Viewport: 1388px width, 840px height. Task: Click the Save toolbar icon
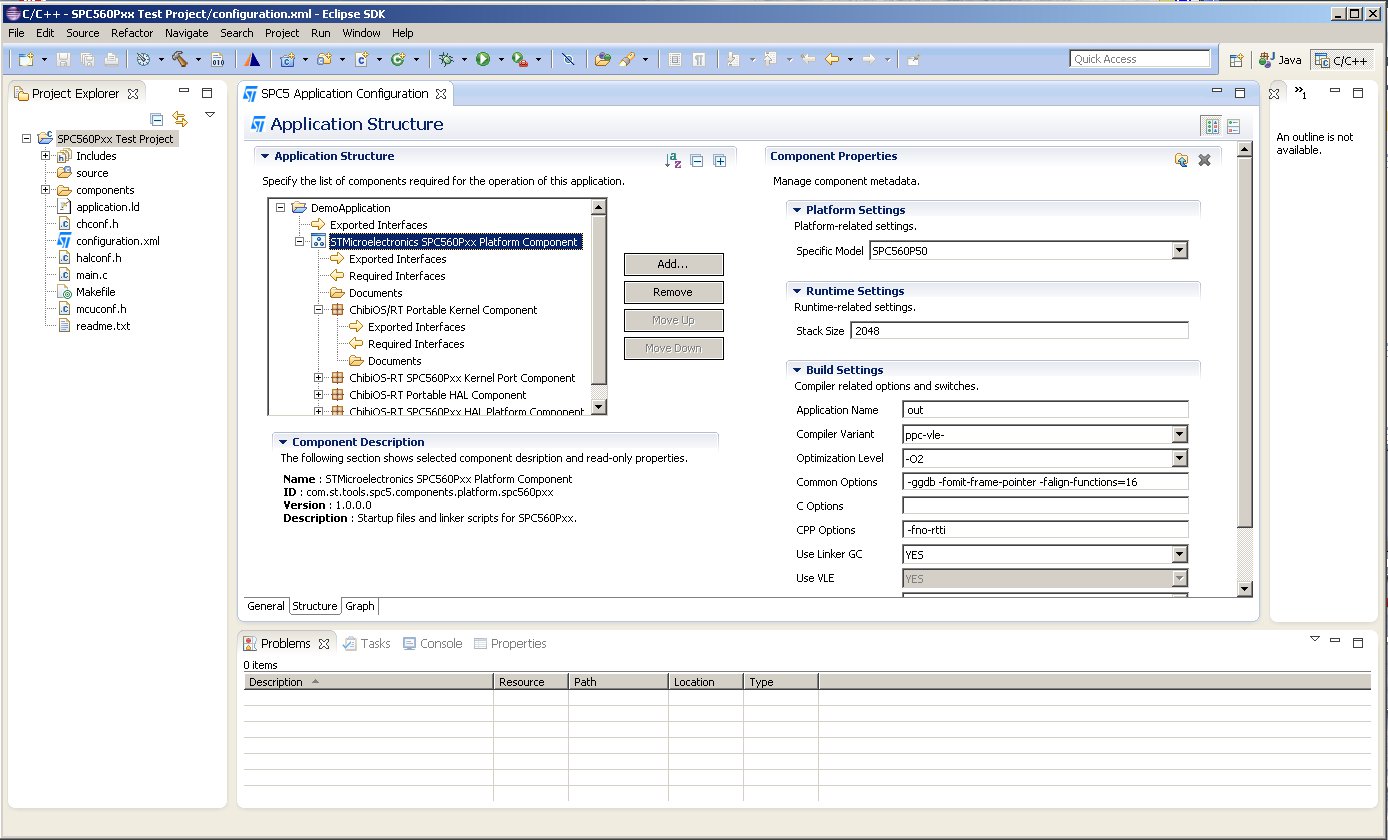coord(64,60)
